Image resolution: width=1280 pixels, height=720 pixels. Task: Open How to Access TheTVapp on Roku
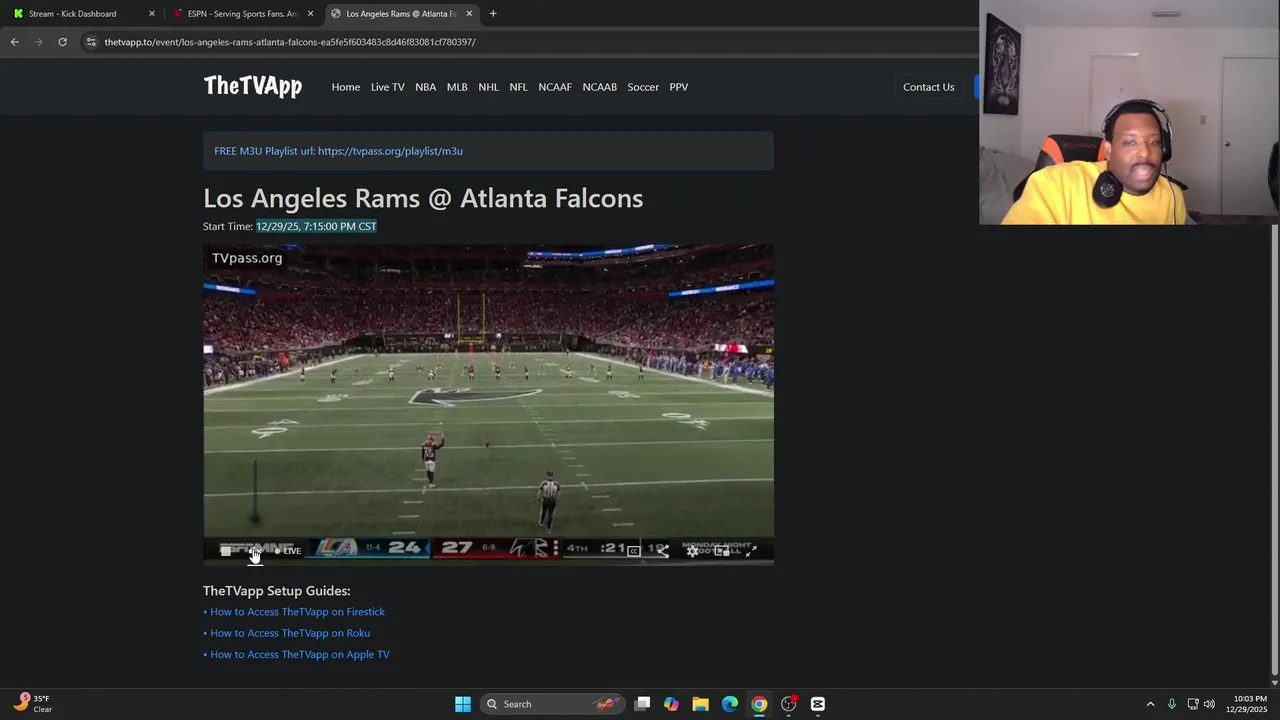click(290, 633)
